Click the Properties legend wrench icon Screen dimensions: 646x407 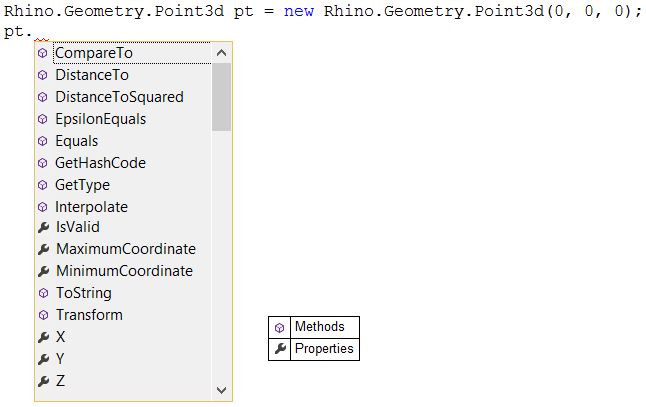280,349
